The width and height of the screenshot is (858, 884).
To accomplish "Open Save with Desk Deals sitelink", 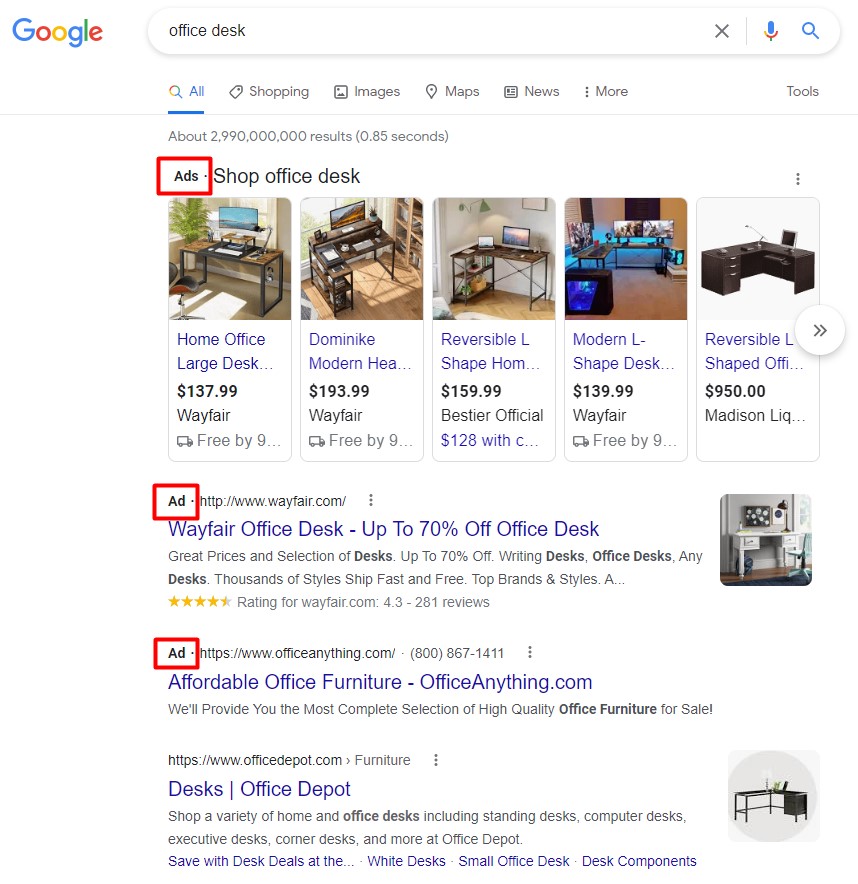I will tap(261, 861).
